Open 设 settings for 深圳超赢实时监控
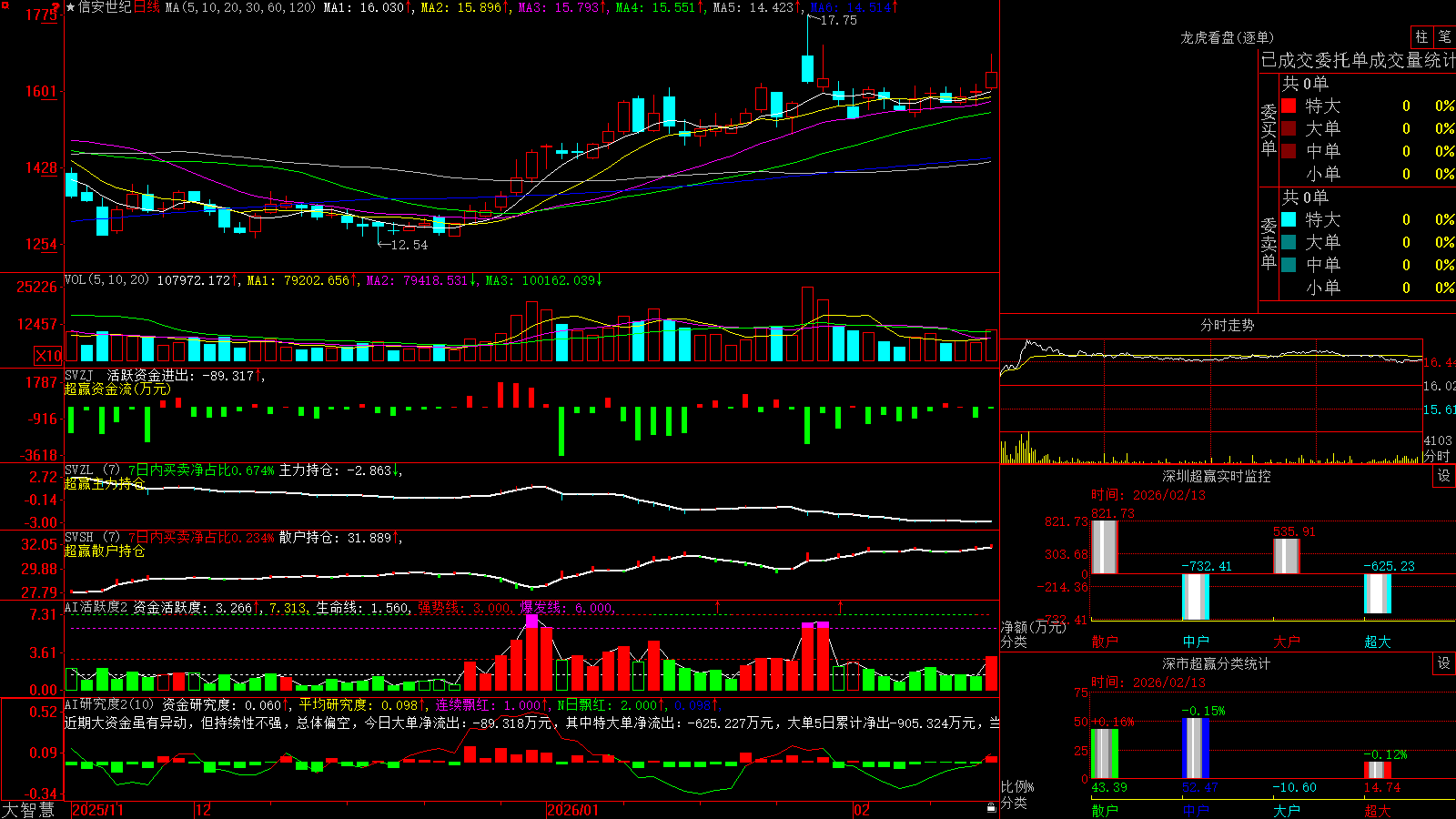 coord(1444,476)
